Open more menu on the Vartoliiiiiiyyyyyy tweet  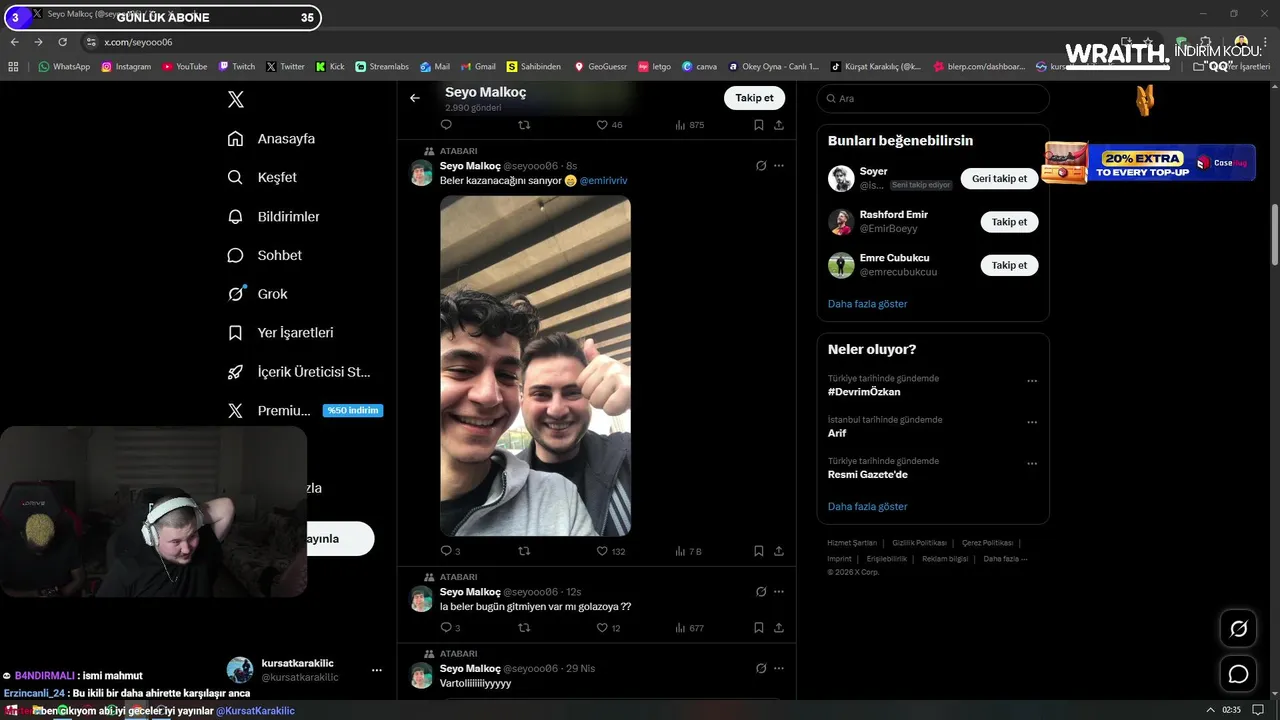(x=779, y=668)
